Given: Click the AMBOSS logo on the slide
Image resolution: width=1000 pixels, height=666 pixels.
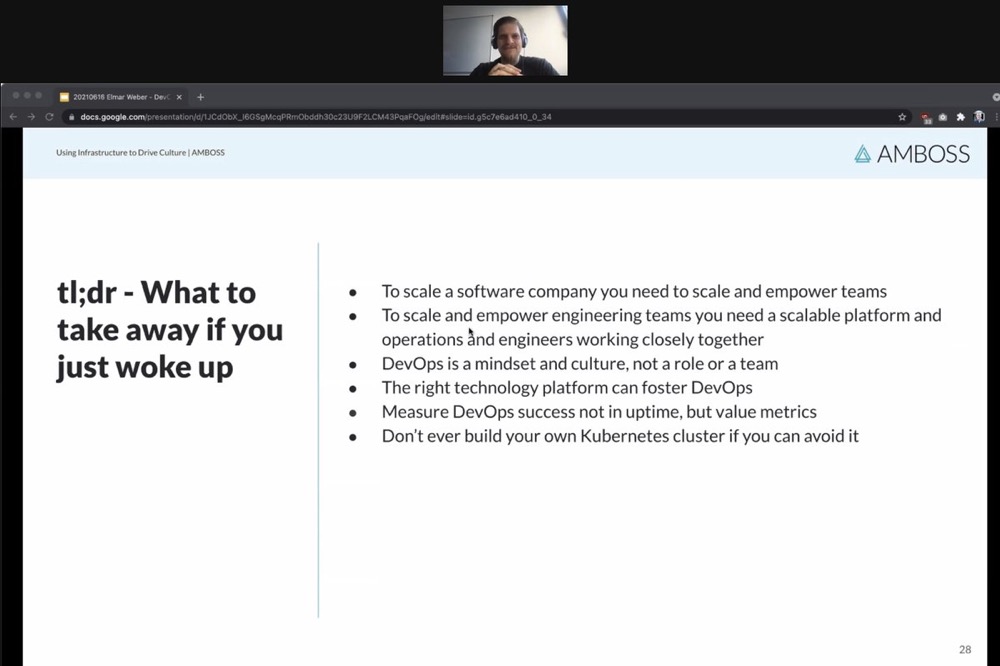Looking at the screenshot, I should pyautogui.click(x=912, y=154).
